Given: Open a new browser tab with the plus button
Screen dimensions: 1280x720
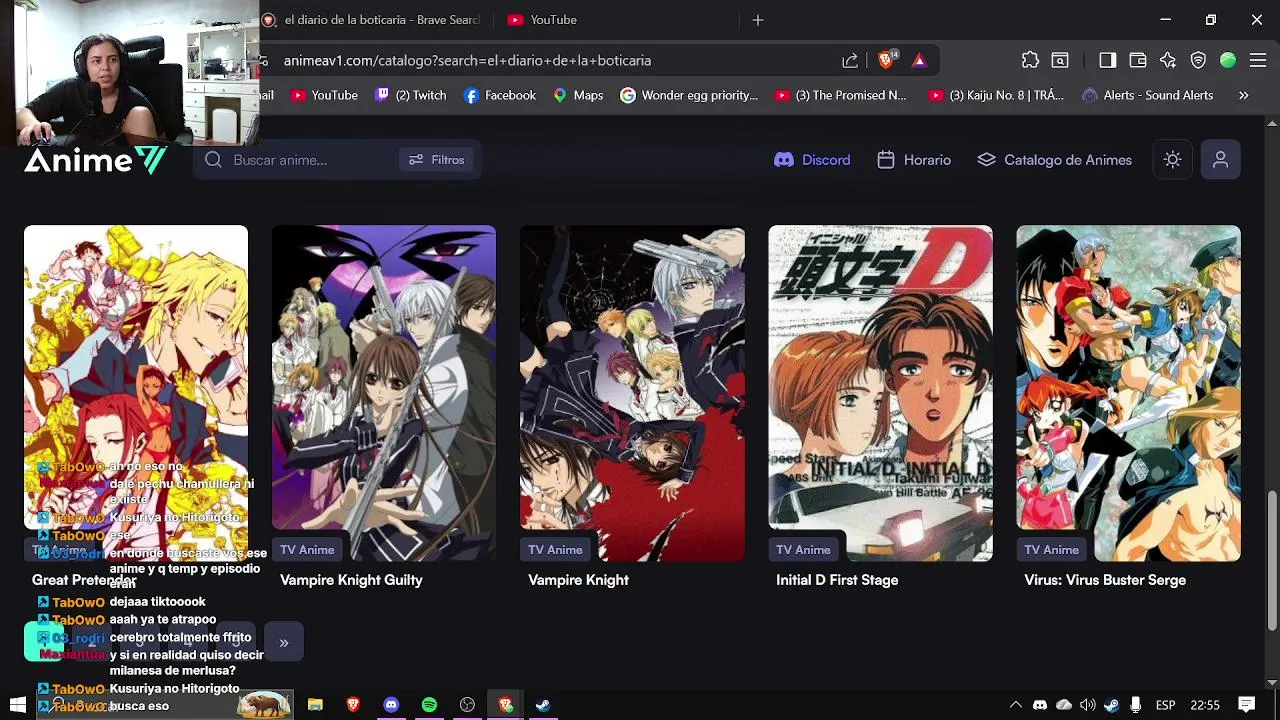Looking at the screenshot, I should (758, 20).
